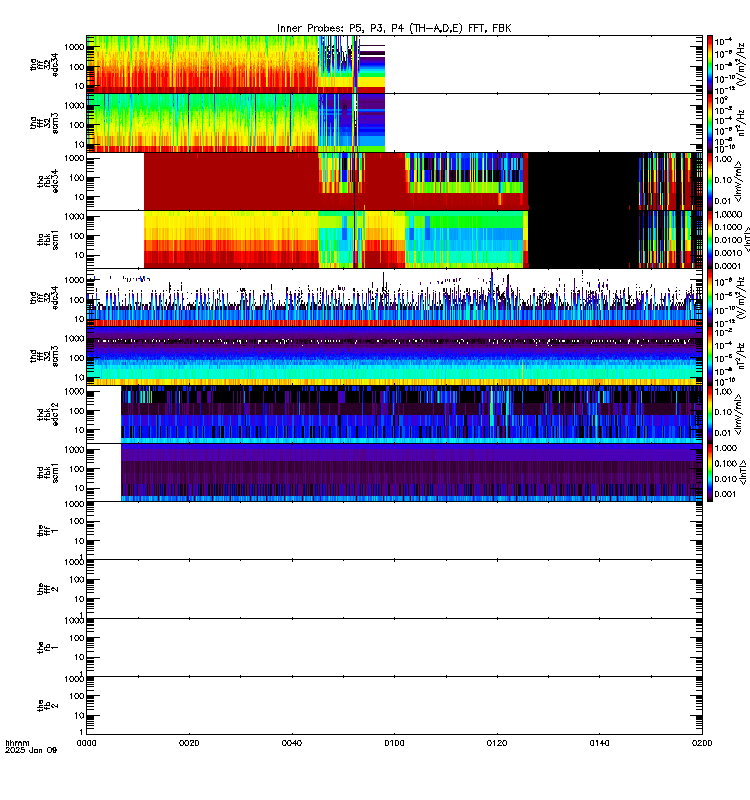Click the black data gap in tha fbk edc34 spectrogram
Image resolution: width=750 pixels, height=800 pixels.
(x=583, y=181)
